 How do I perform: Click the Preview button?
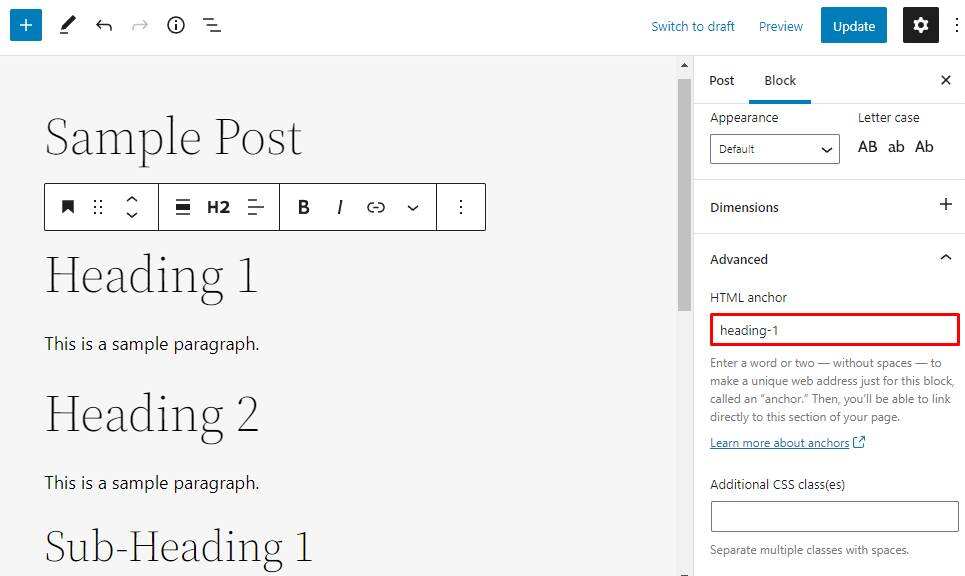(780, 26)
